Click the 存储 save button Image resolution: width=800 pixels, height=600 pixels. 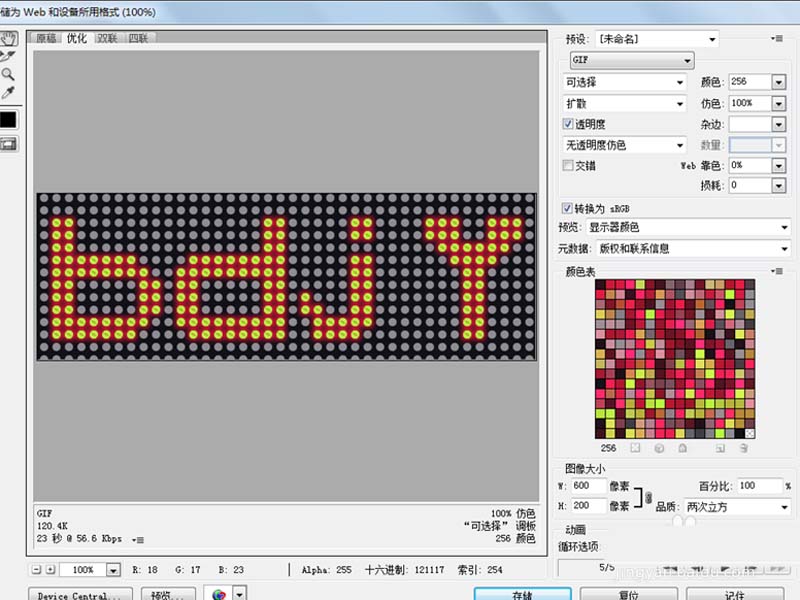coord(522,594)
